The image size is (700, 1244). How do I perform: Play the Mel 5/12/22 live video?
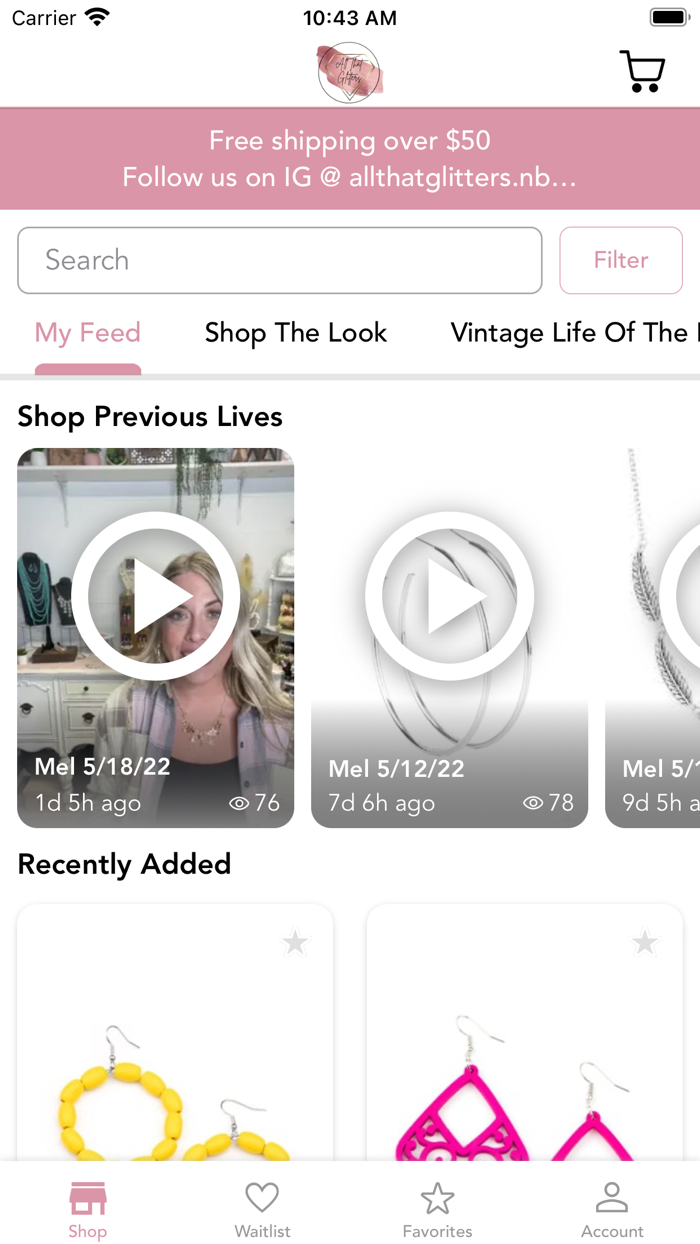[449, 596]
